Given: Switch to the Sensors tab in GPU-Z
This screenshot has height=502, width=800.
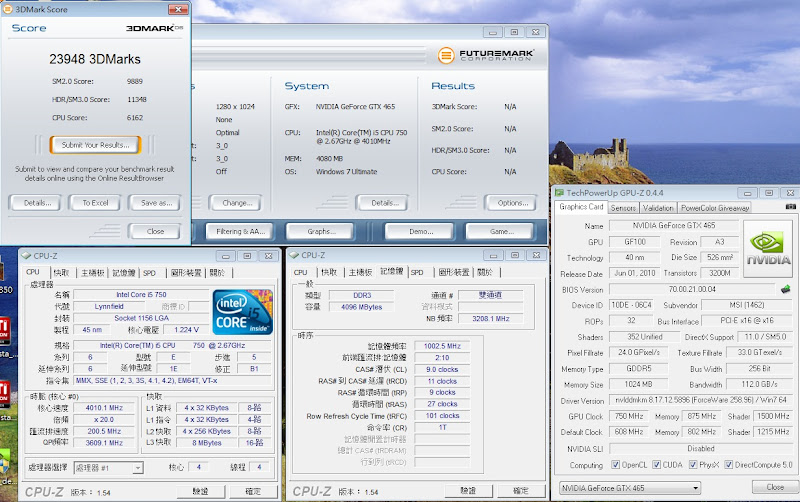Looking at the screenshot, I should 623,208.
